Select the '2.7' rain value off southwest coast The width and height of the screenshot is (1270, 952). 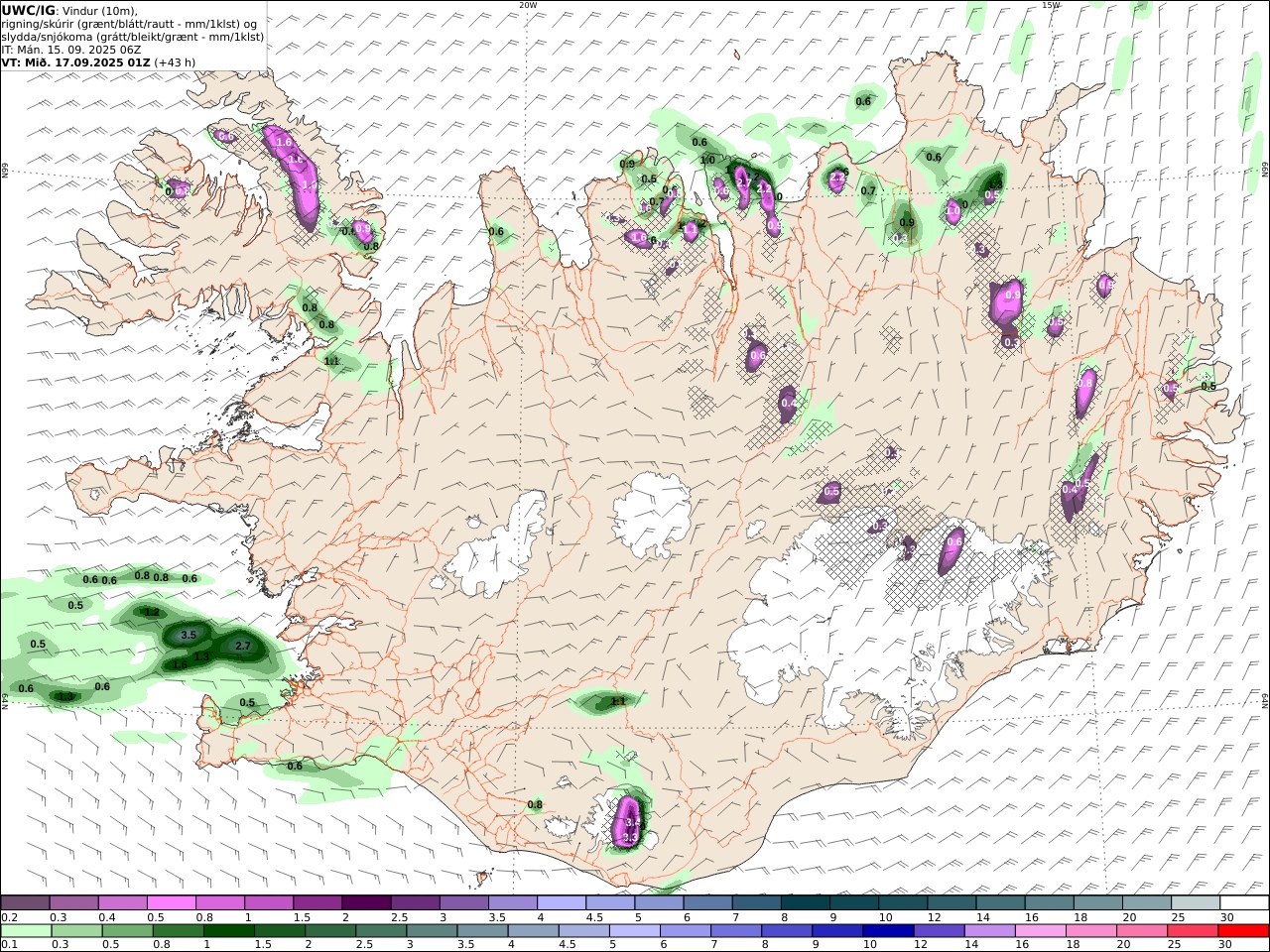coord(243,646)
